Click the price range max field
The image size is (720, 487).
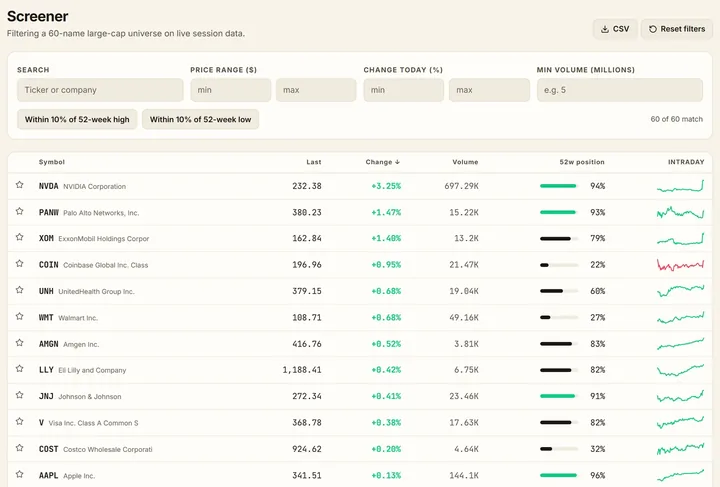coord(316,90)
